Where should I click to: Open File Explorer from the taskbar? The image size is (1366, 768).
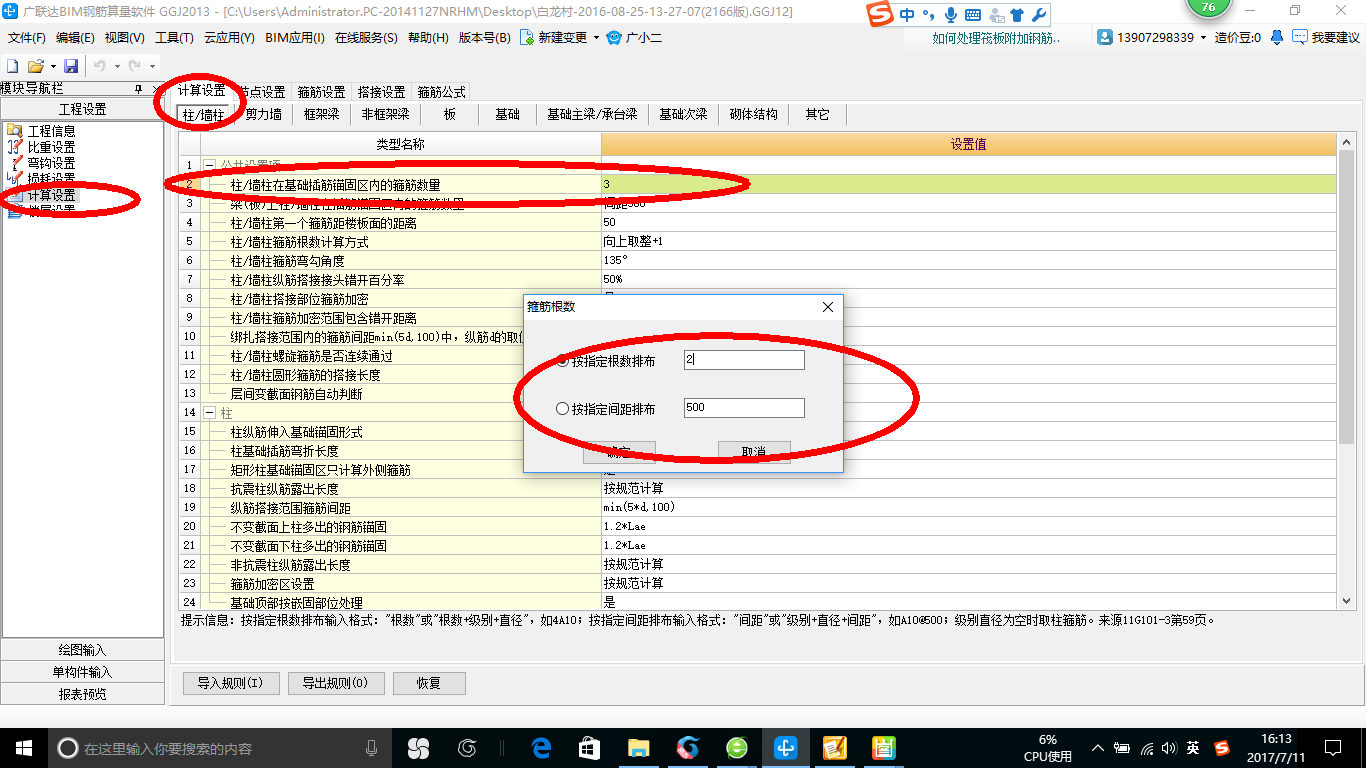click(638, 748)
